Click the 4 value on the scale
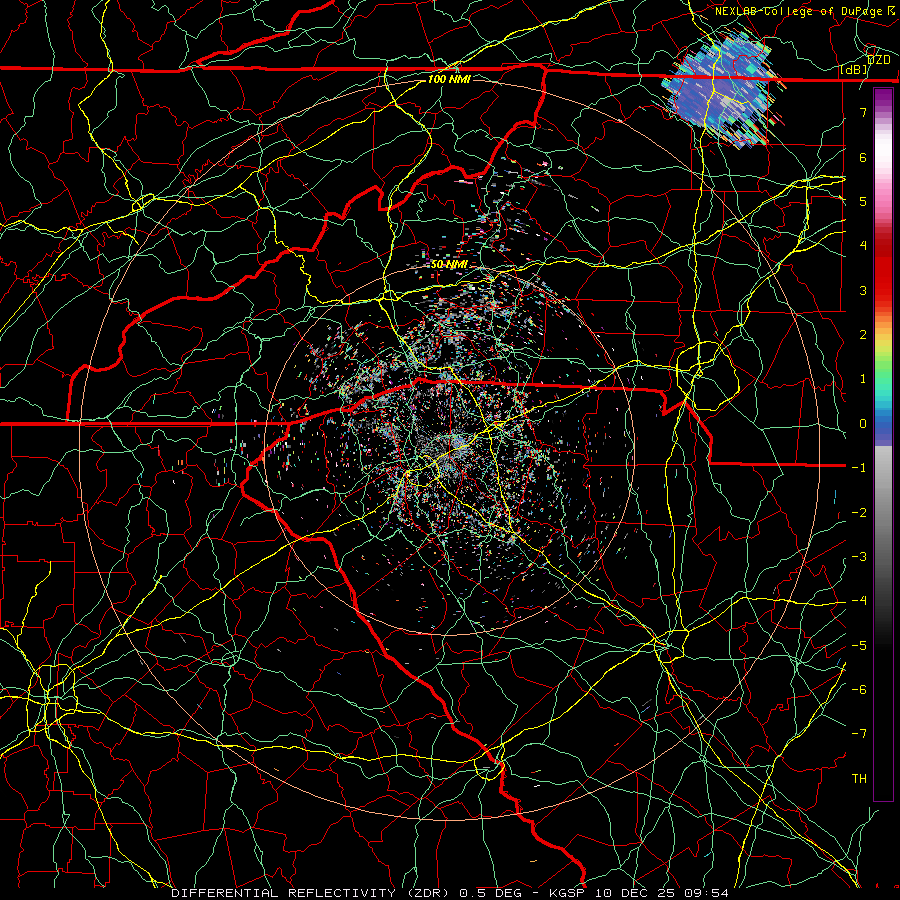The width and height of the screenshot is (900, 900). (863, 246)
